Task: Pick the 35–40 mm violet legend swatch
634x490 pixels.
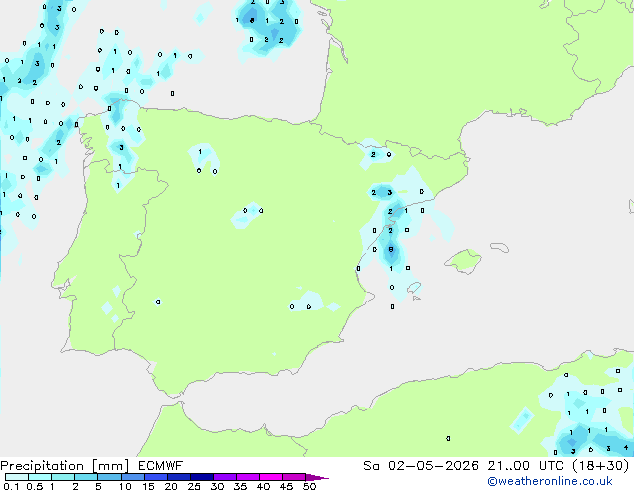Action: tap(247, 477)
